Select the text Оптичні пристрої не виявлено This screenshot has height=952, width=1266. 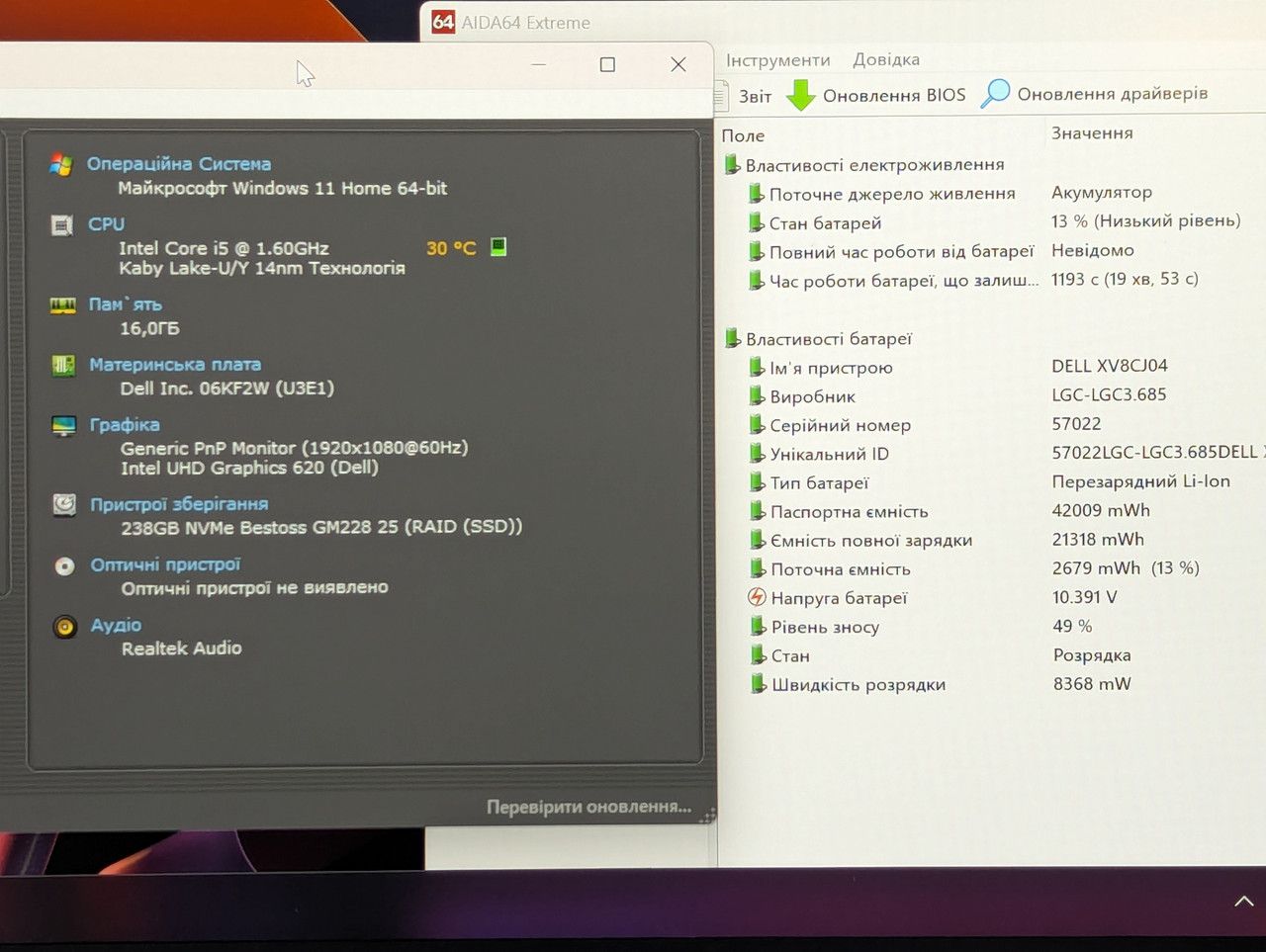coord(255,588)
